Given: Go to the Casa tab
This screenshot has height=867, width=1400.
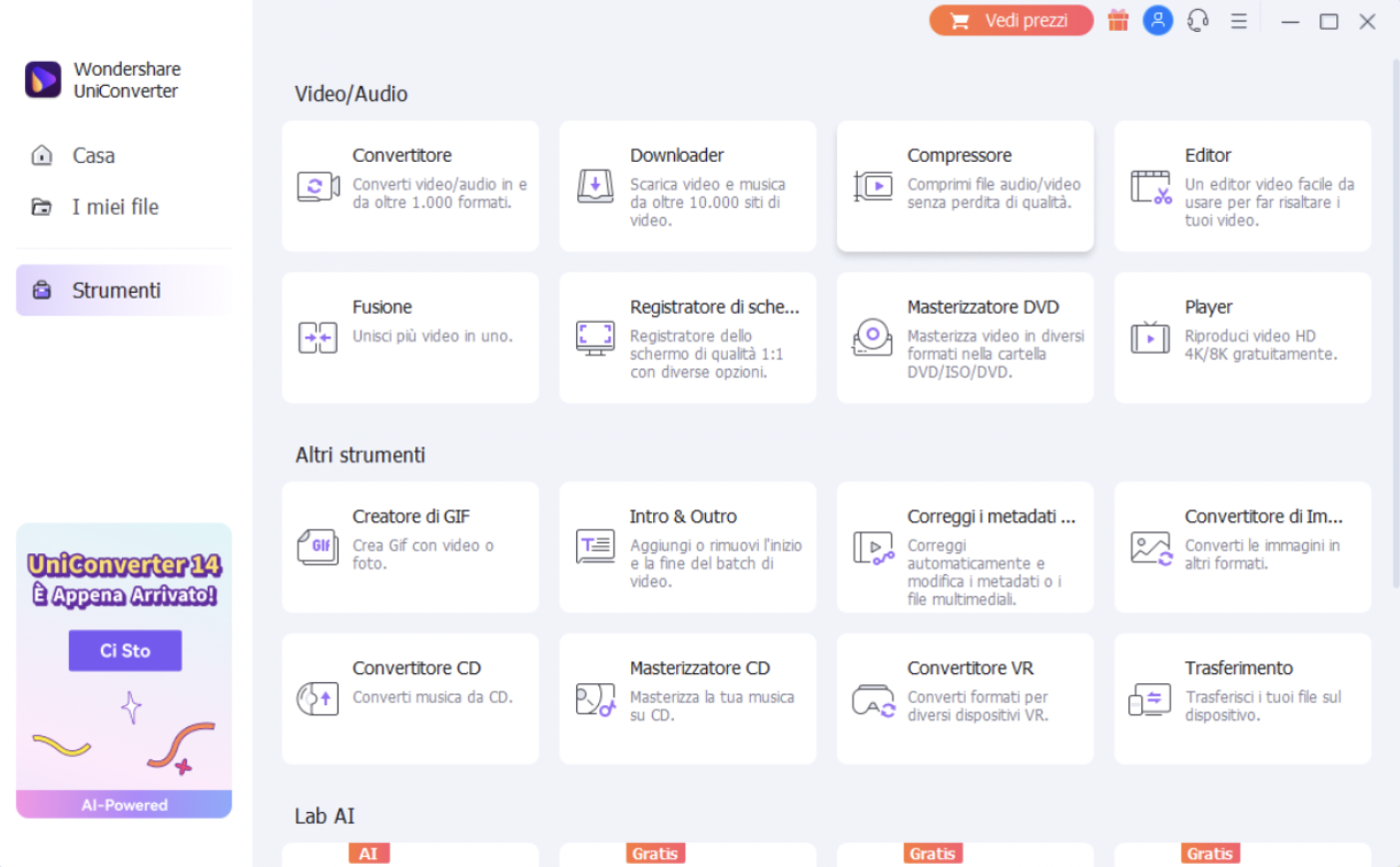Looking at the screenshot, I should coord(93,156).
